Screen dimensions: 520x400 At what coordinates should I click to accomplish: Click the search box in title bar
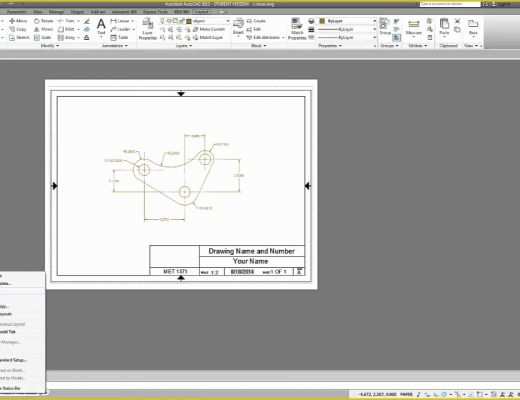[449, 4]
